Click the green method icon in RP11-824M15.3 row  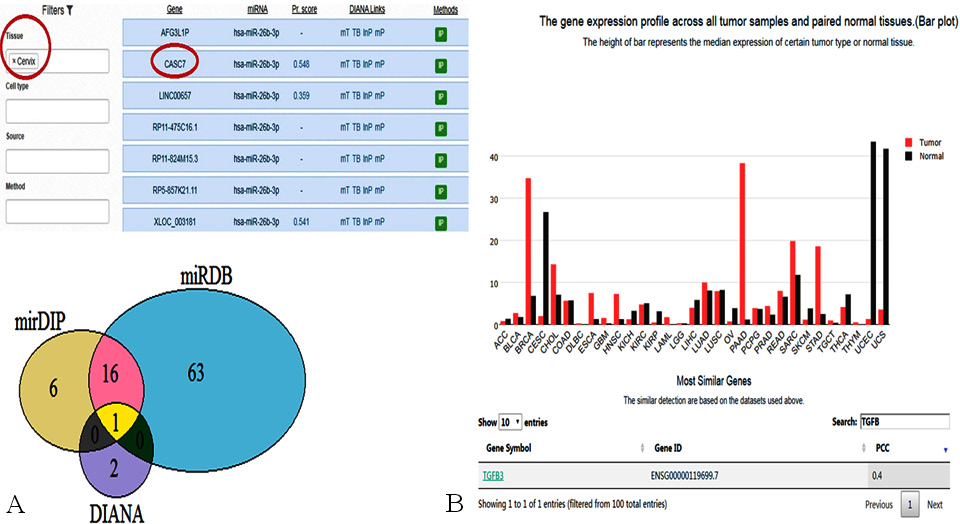pos(441,160)
